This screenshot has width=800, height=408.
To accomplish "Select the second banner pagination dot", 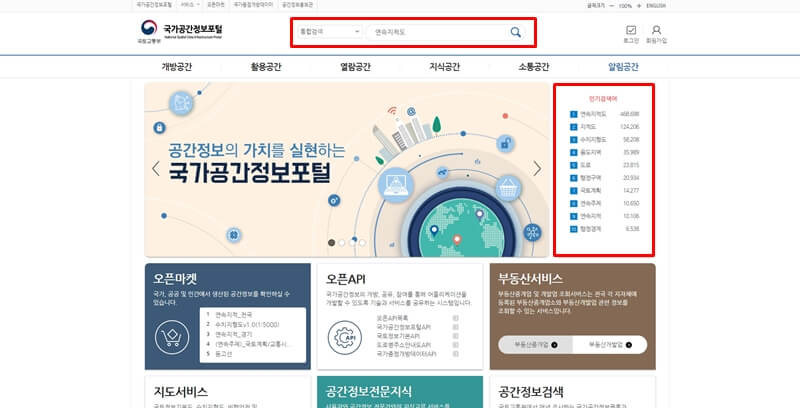I will (x=342, y=243).
